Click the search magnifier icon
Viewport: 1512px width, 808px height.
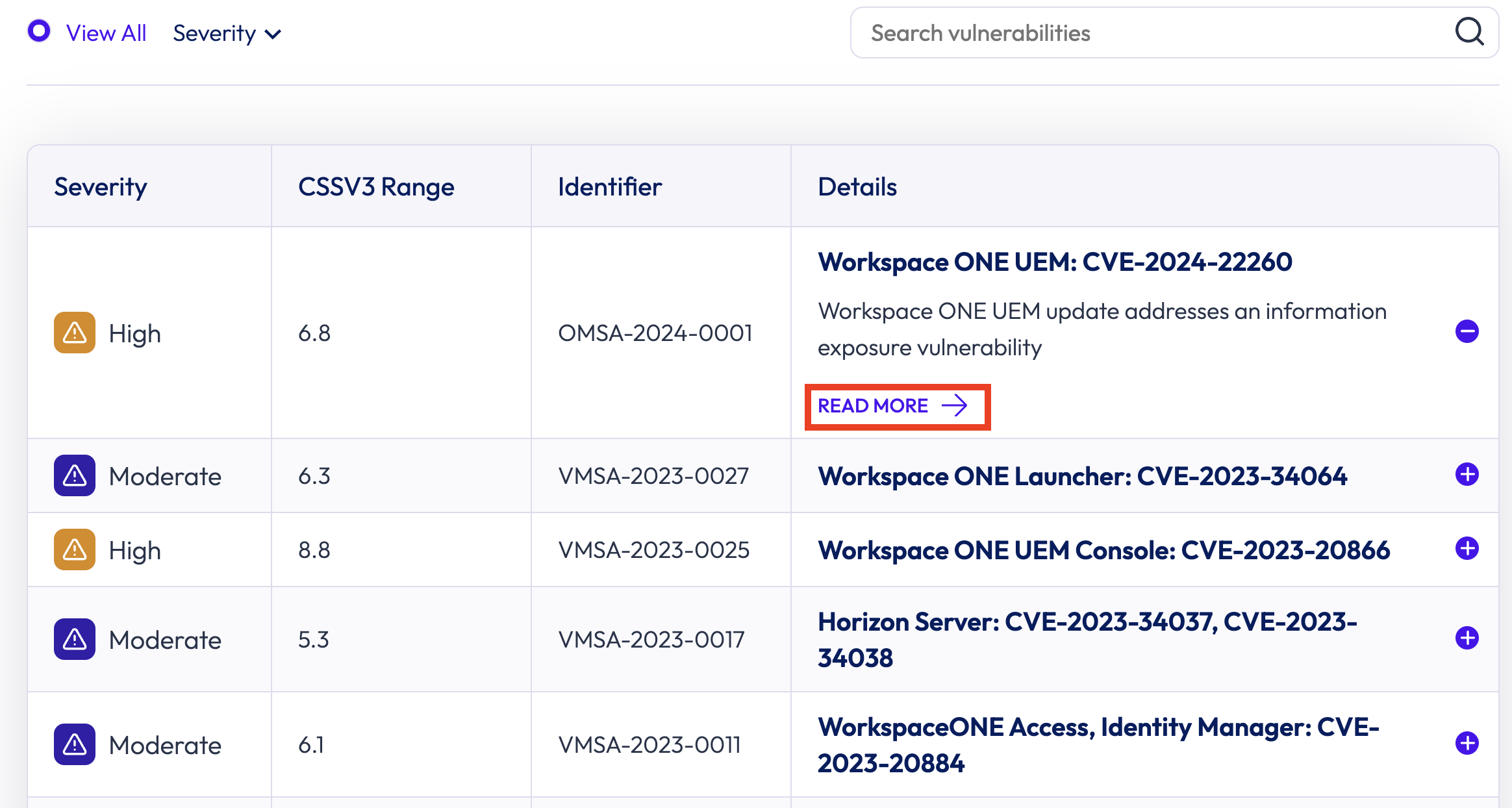1469,31
